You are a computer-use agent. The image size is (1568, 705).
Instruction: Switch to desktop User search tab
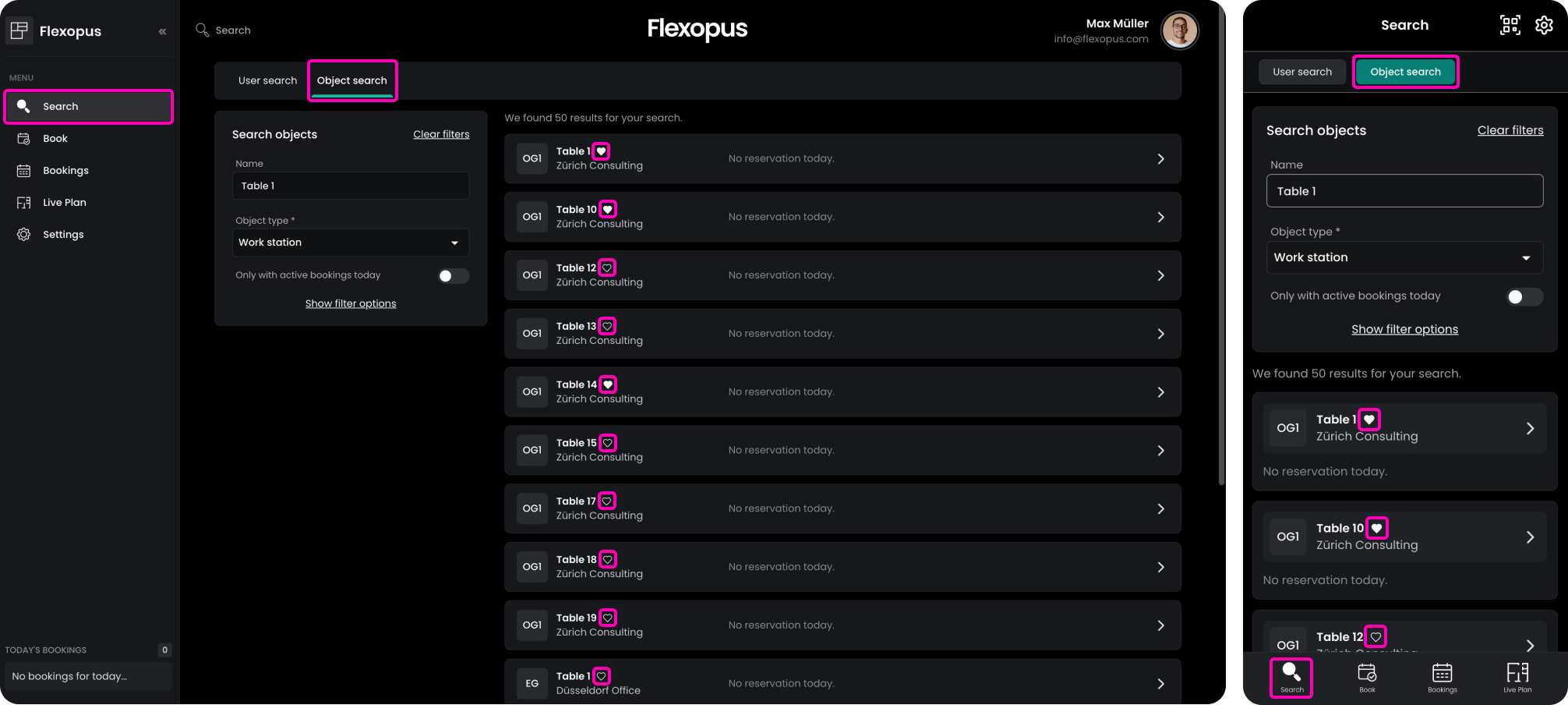pos(267,80)
